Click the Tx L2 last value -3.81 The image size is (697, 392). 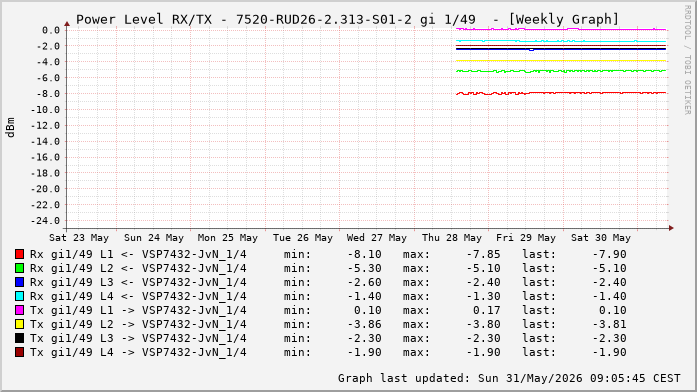[x=609, y=324]
